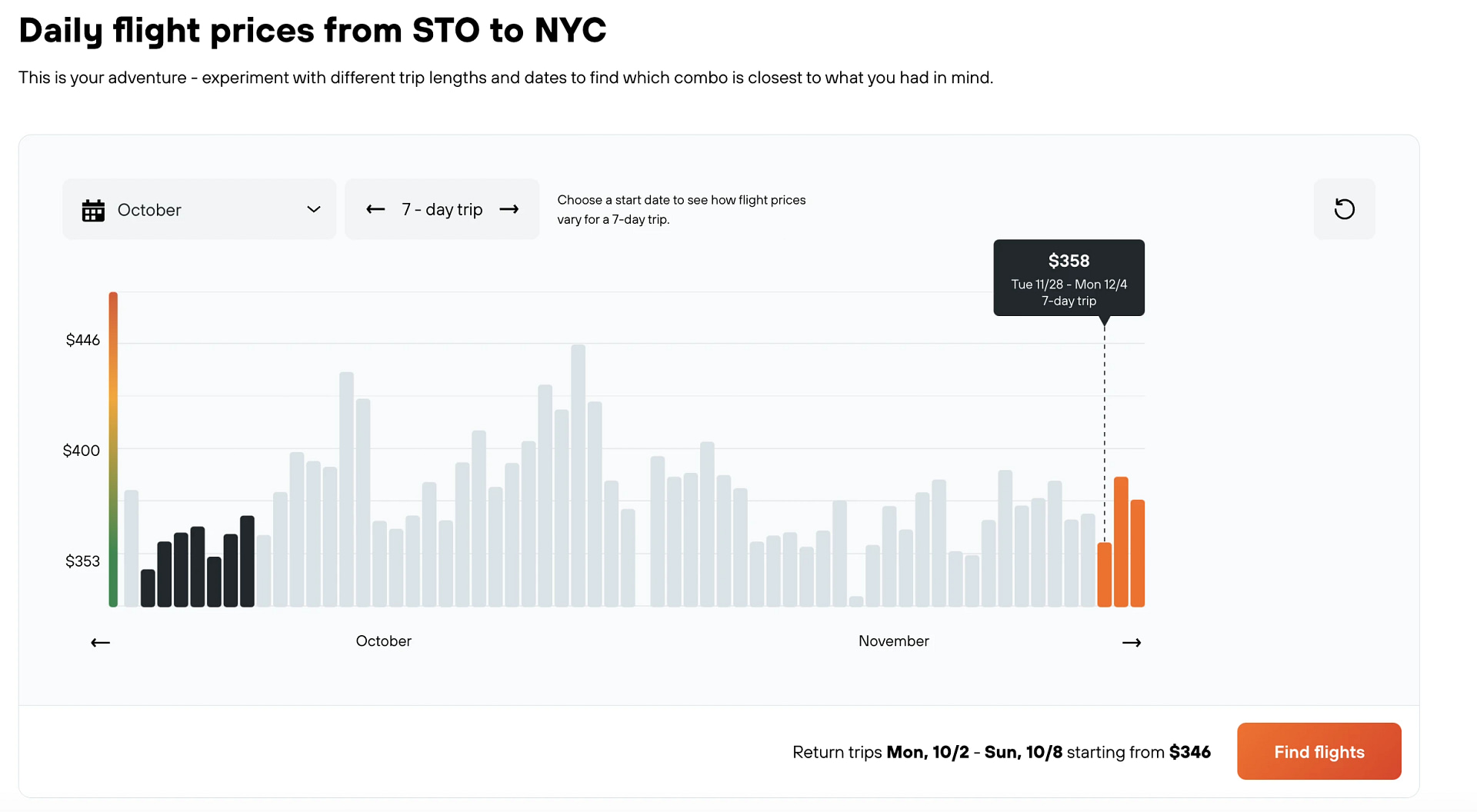
Task: Click the Find flights button
Action: [x=1319, y=751]
